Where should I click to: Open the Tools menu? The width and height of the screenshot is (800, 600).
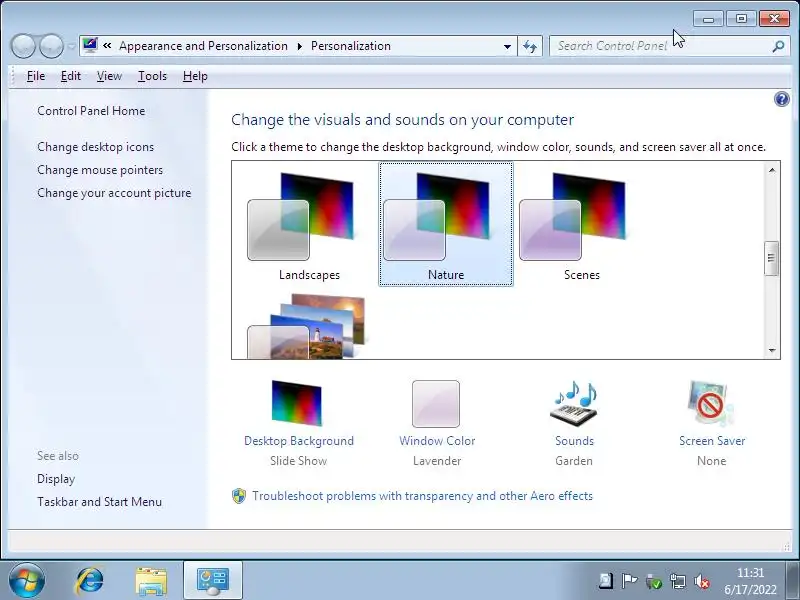tap(152, 76)
